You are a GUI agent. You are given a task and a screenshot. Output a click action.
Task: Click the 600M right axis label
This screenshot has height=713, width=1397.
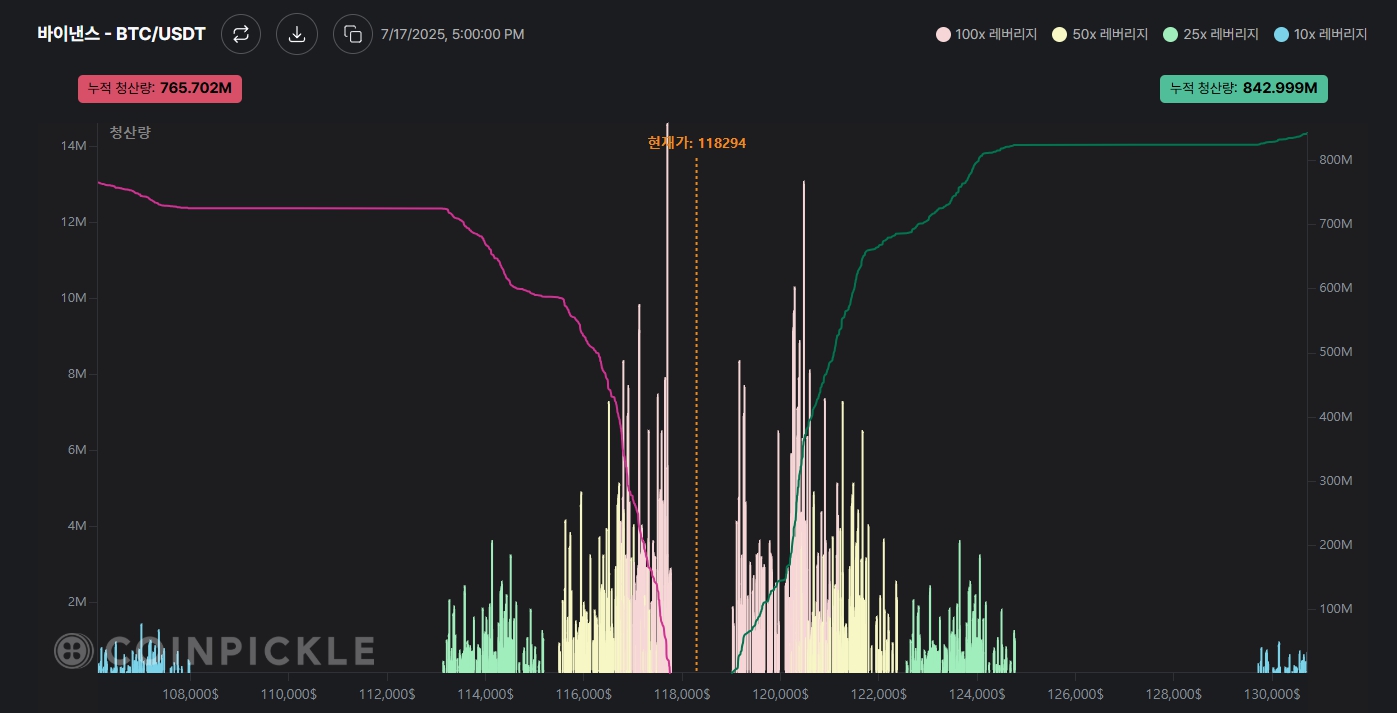click(x=1336, y=288)
